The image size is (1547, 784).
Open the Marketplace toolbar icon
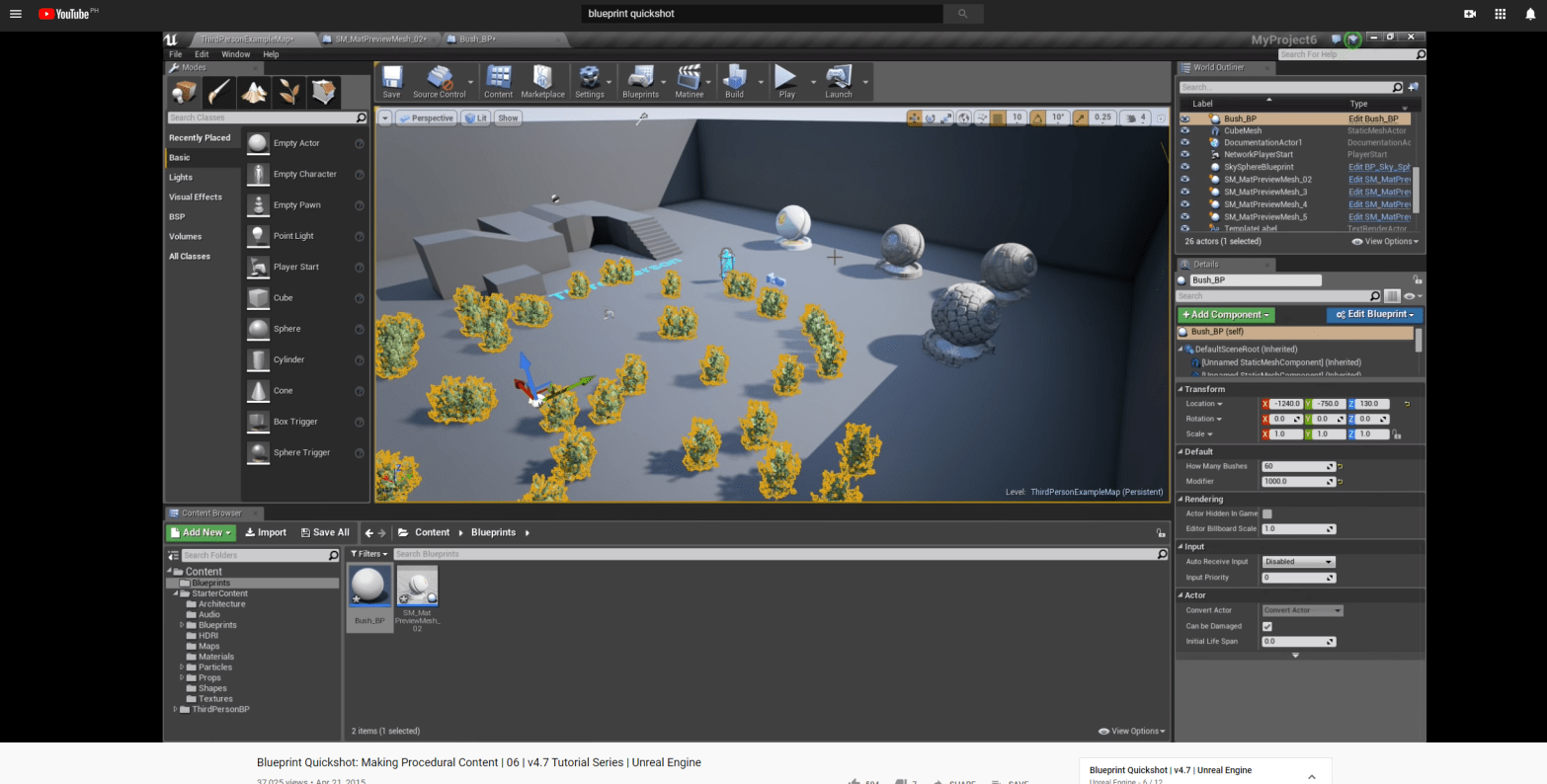click(542, 81)
